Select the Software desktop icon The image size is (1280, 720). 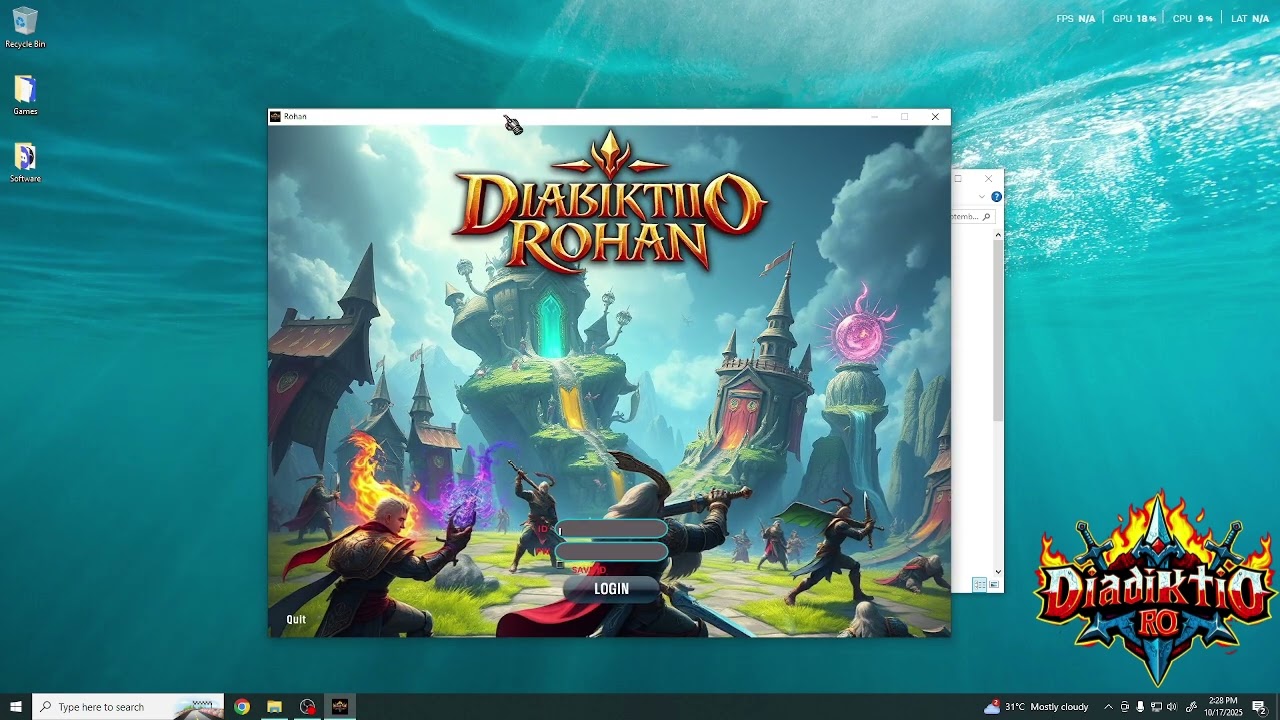point(25,163)
